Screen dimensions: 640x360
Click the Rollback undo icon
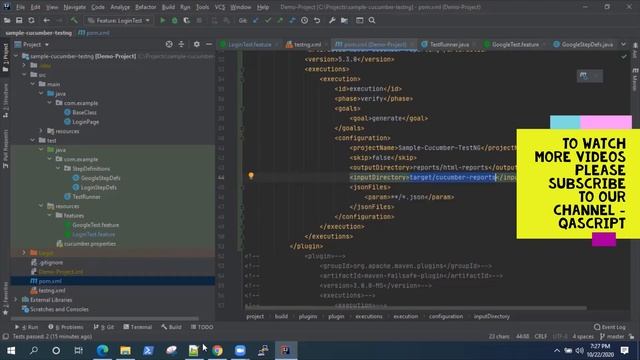pyautogui.click(x=317, y=20)
